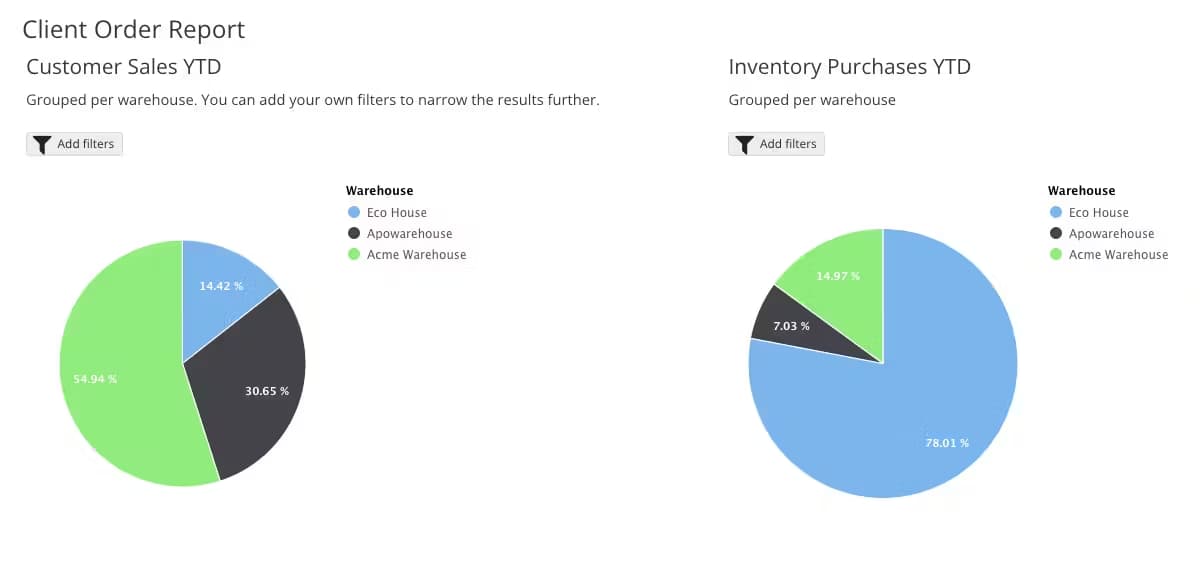
Task: Toggle Eco House label in Inventory Purchases legend
Action: [x=1098, y=213]
